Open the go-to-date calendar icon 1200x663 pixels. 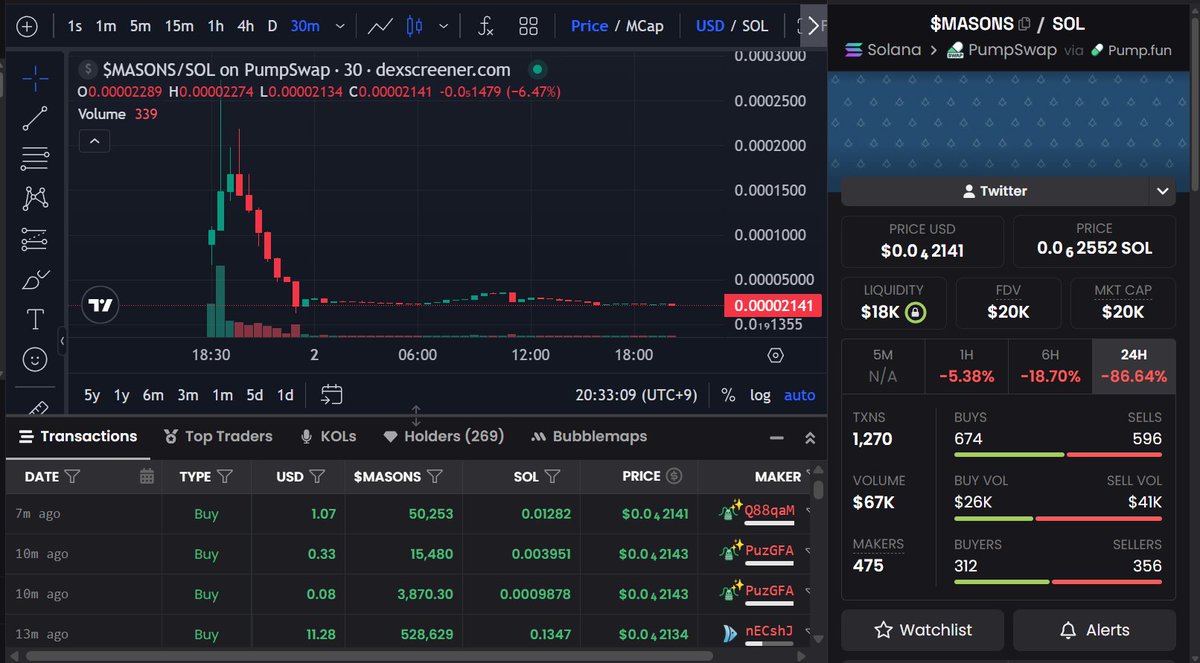[x=332, y=395]
